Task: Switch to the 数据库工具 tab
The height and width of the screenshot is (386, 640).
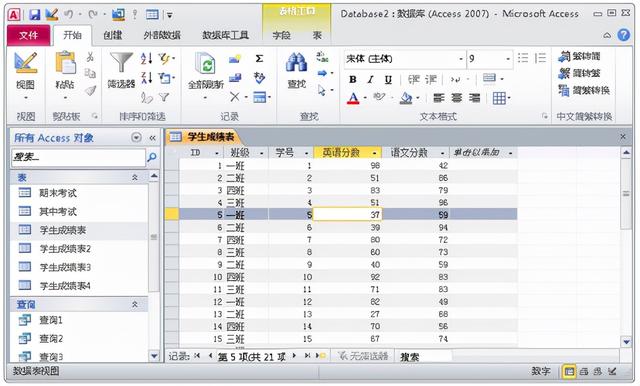Action: 225,35
